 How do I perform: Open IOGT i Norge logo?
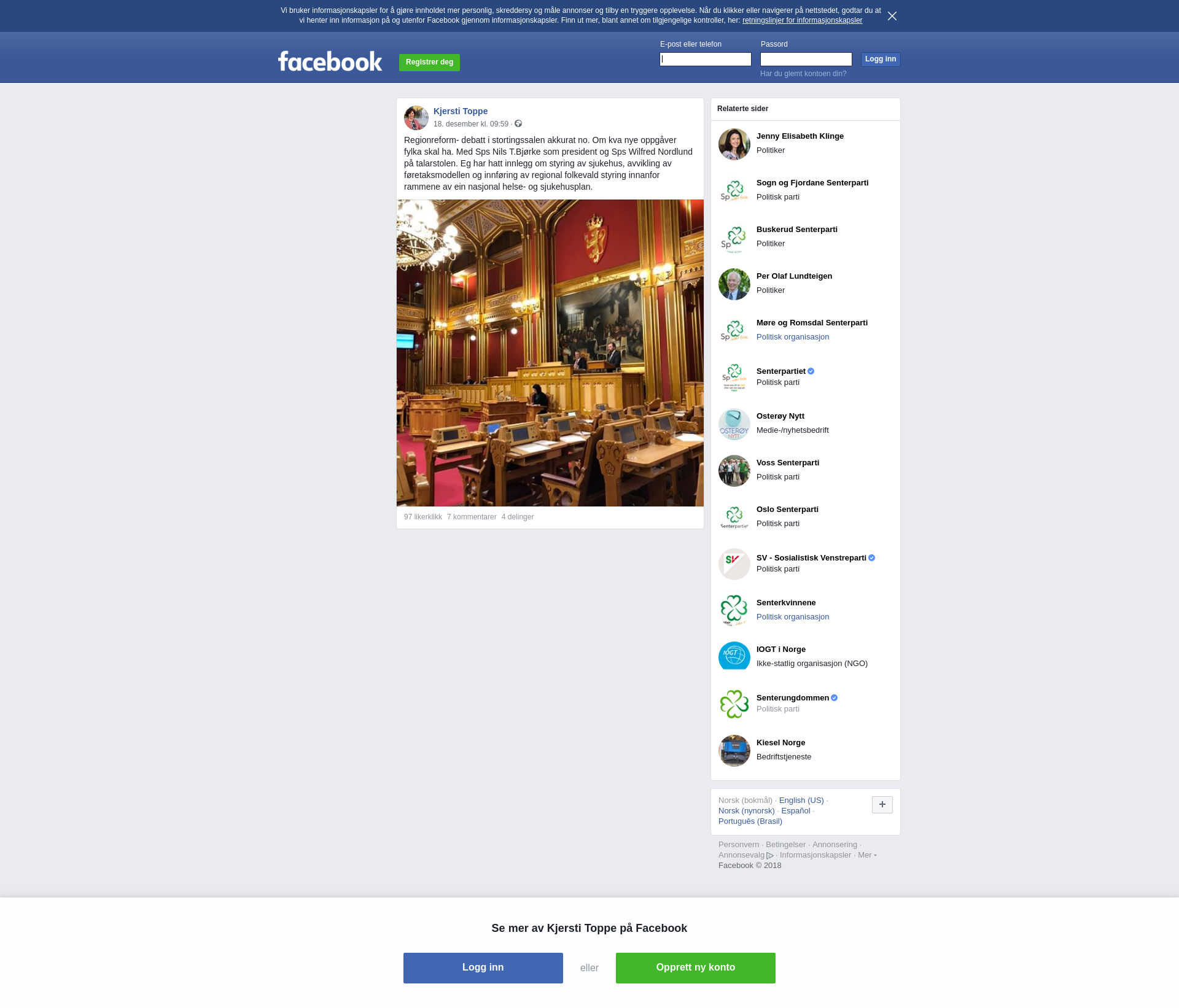tap(734, 657)
